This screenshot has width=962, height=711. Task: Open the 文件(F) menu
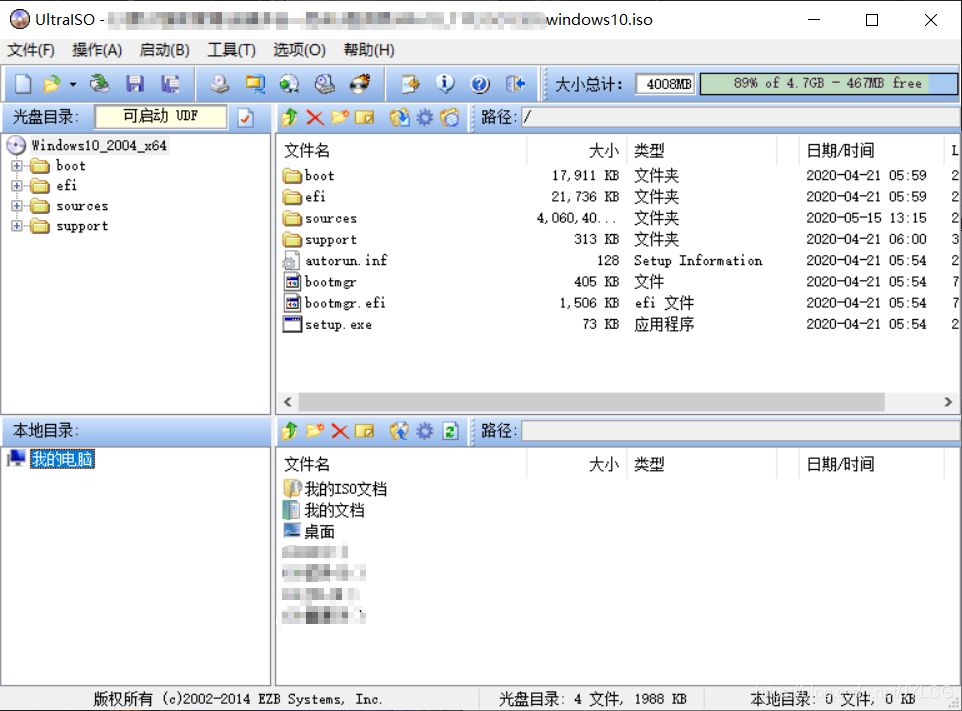pyautogui.click(x=31, y=50)
